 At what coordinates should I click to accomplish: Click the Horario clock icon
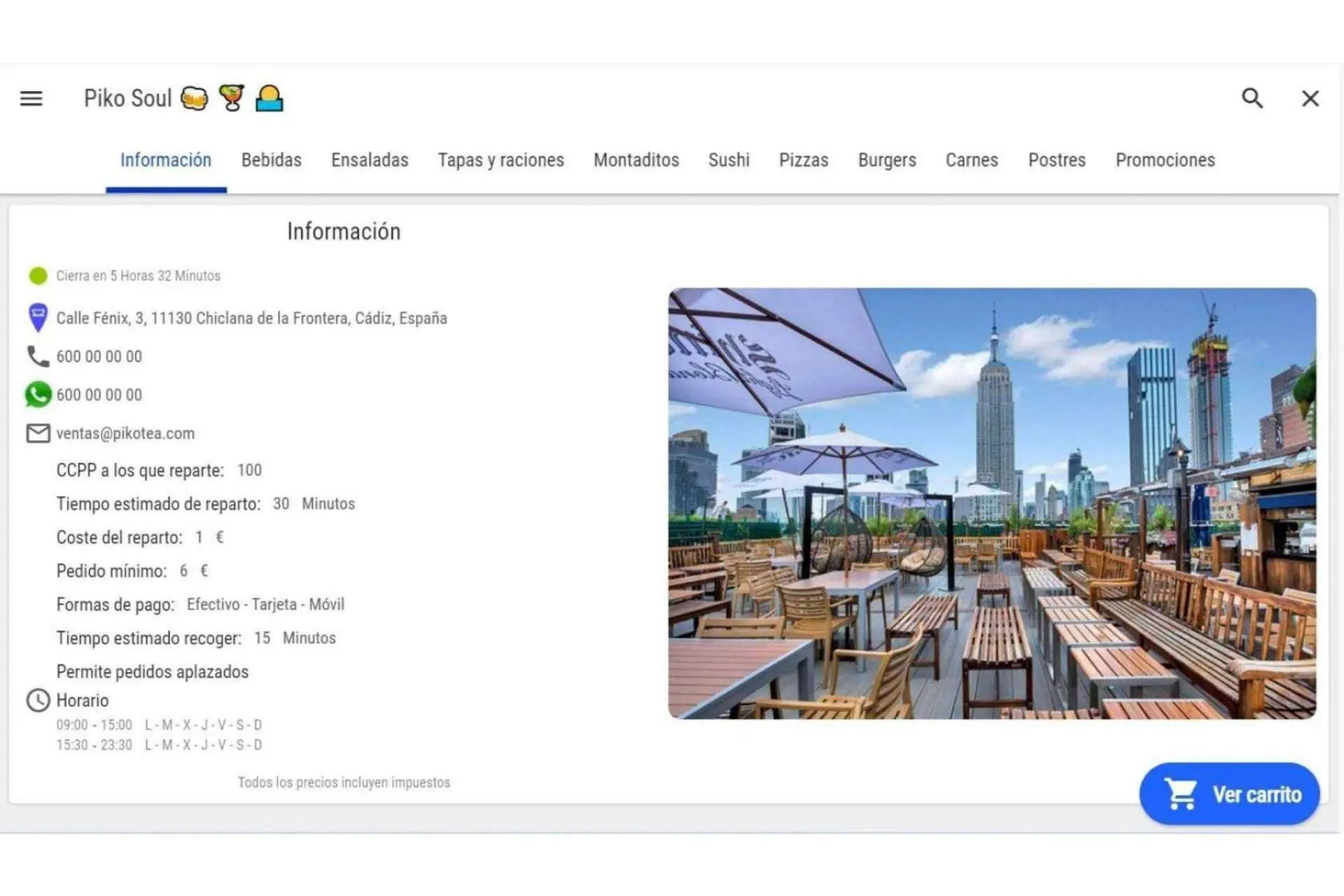click(38, 700)
